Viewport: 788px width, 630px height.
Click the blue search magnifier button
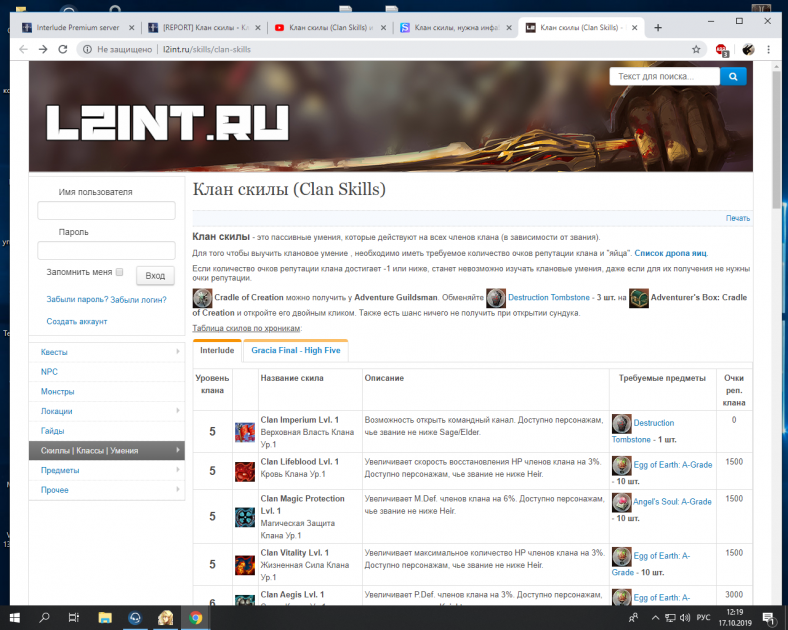[734, 76]
